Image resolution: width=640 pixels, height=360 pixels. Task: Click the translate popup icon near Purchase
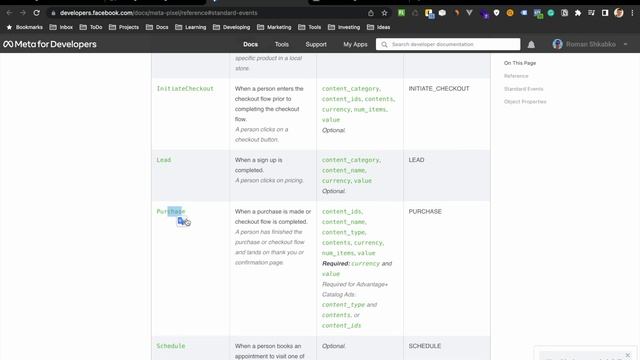pyautogui.click(x=181, y=221)
